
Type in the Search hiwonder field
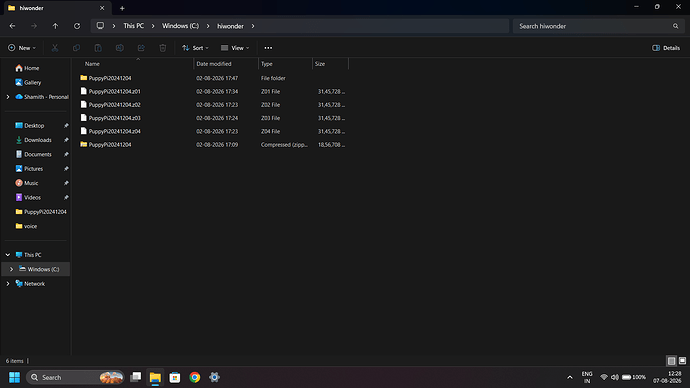pyautogui.click(x=597, y=26)
